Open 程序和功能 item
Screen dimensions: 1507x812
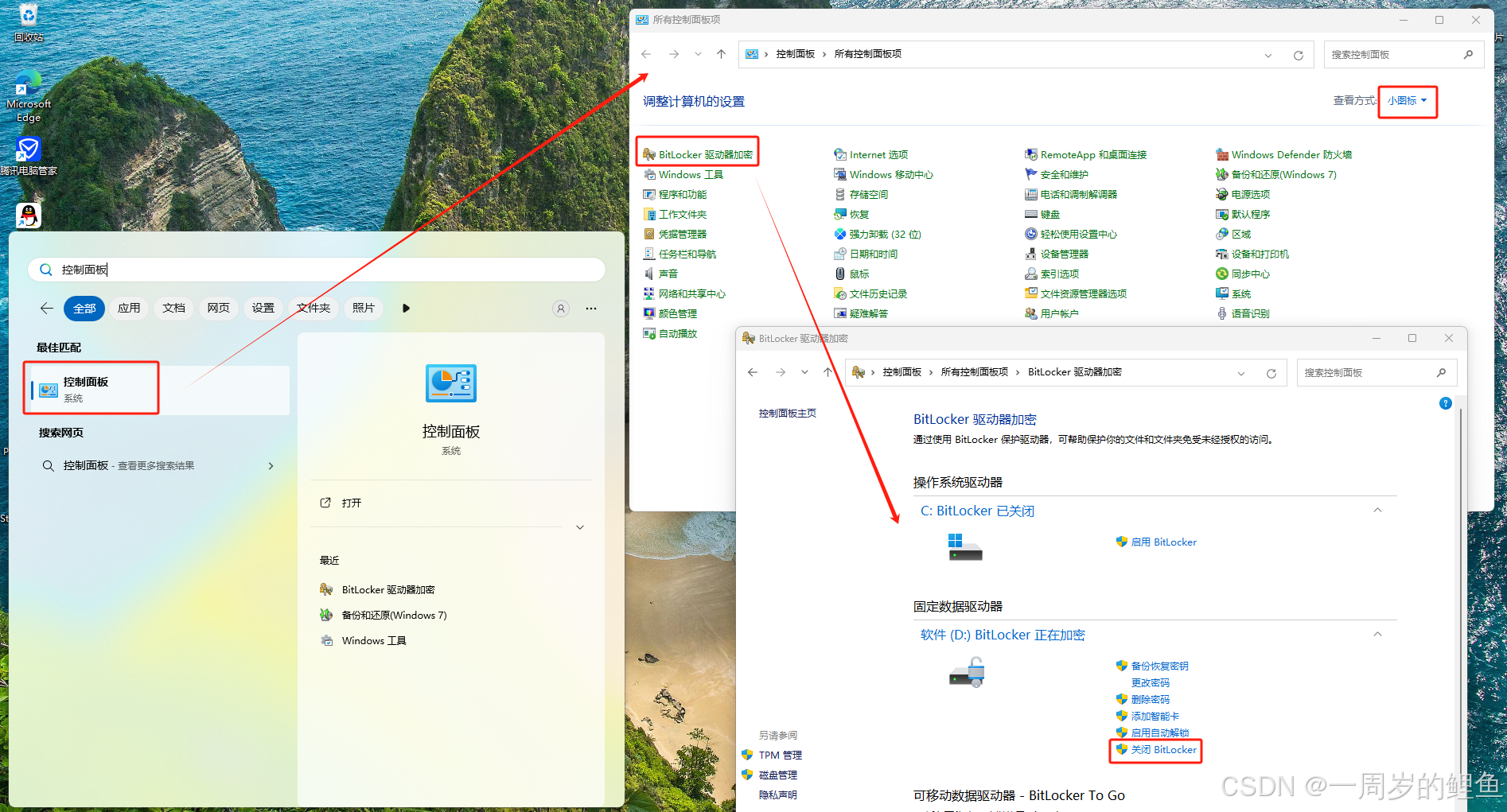point(675,195)
